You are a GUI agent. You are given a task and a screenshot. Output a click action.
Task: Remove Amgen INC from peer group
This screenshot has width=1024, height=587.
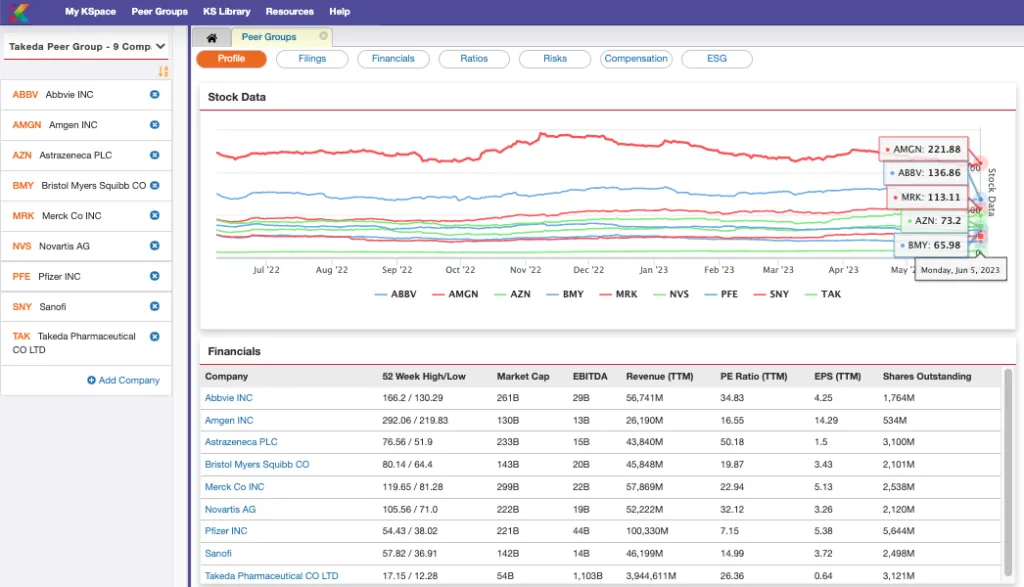(155, 125)
